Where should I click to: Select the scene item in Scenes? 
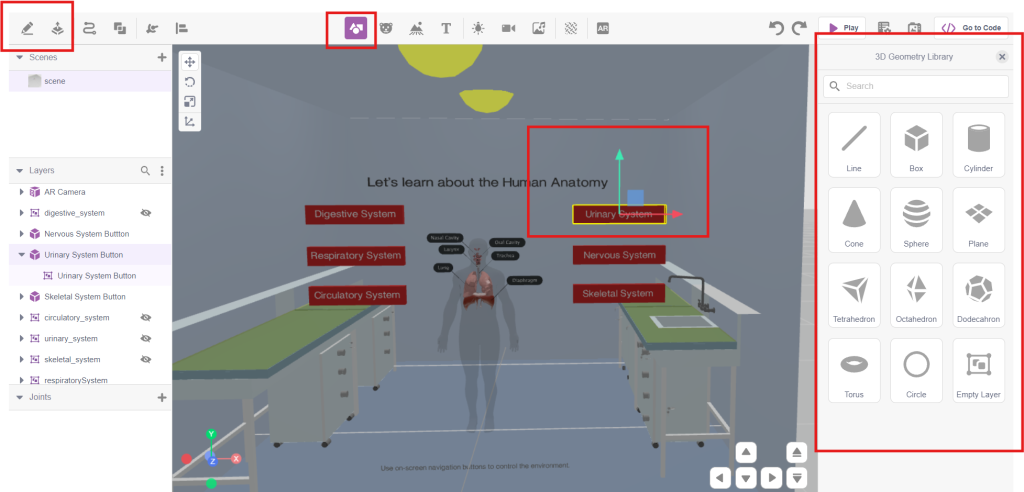[54, 81]
